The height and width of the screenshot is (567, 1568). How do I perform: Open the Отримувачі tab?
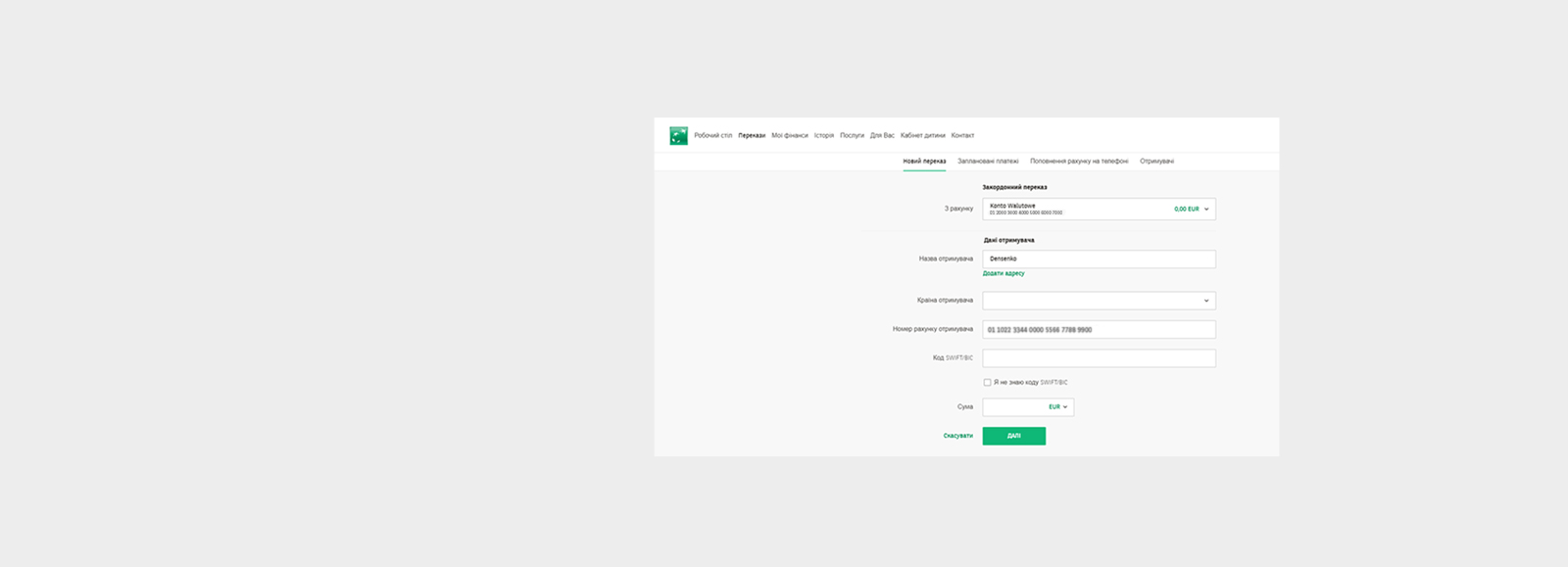1156,162
